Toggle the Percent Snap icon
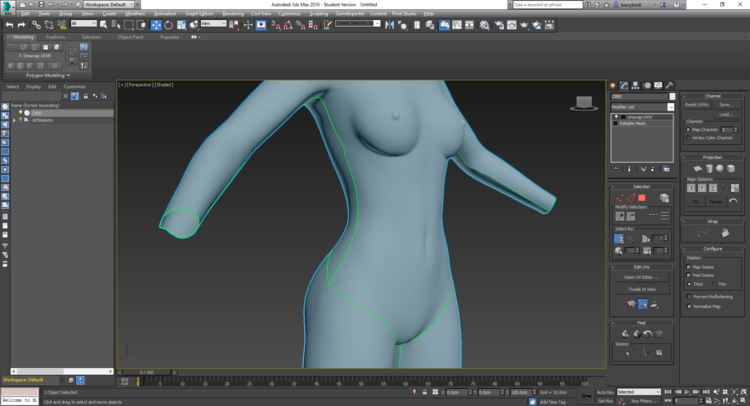750x406 pixels. tap(301, 25)
